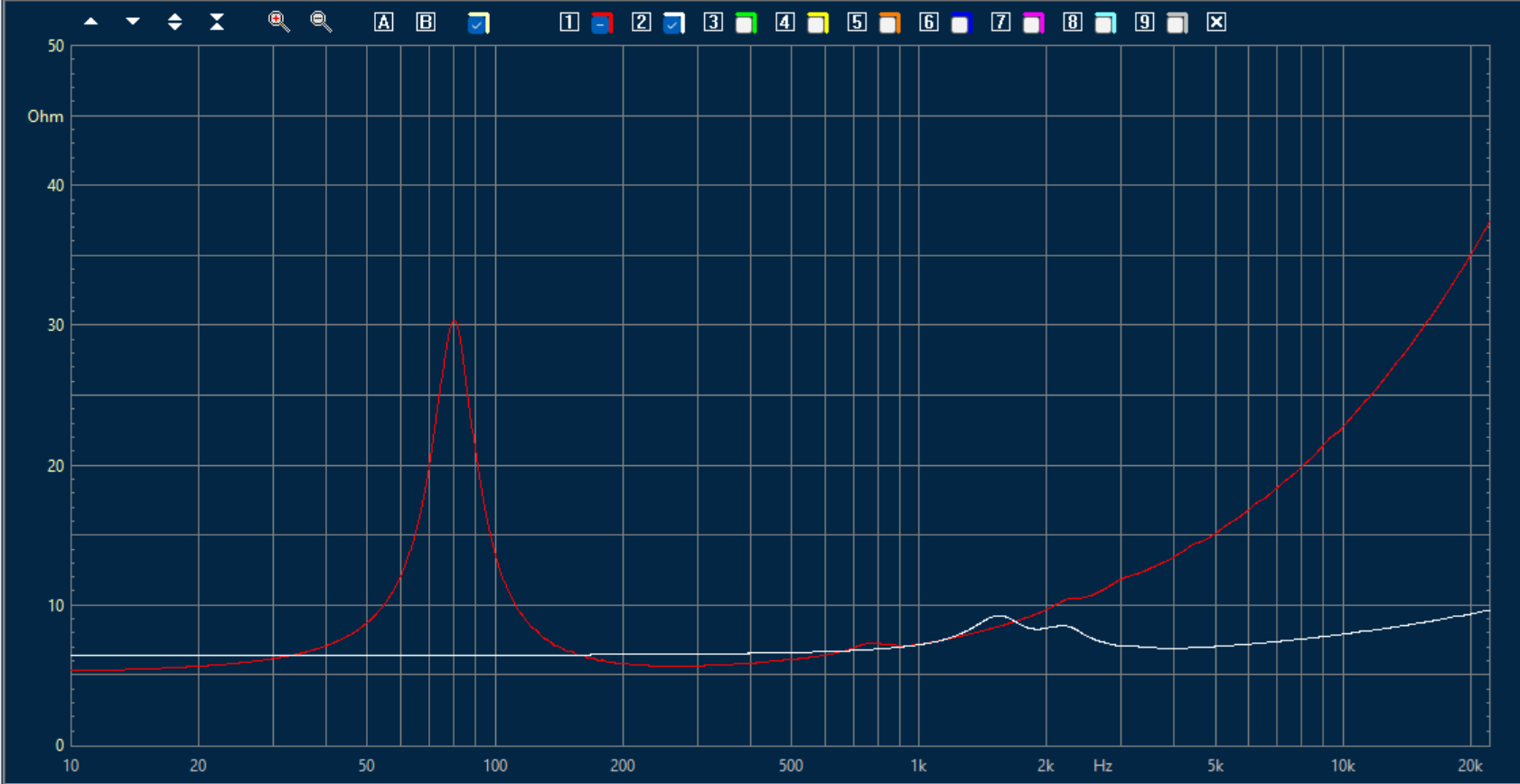Click the boxed X clear overlays button

(x=1216, y=22)
